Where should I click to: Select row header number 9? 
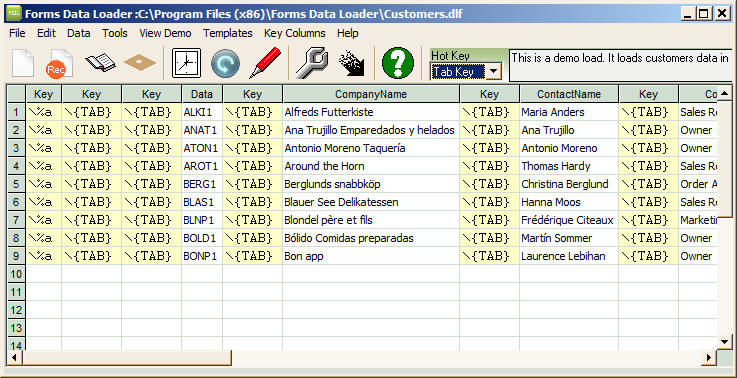[17, 256]
